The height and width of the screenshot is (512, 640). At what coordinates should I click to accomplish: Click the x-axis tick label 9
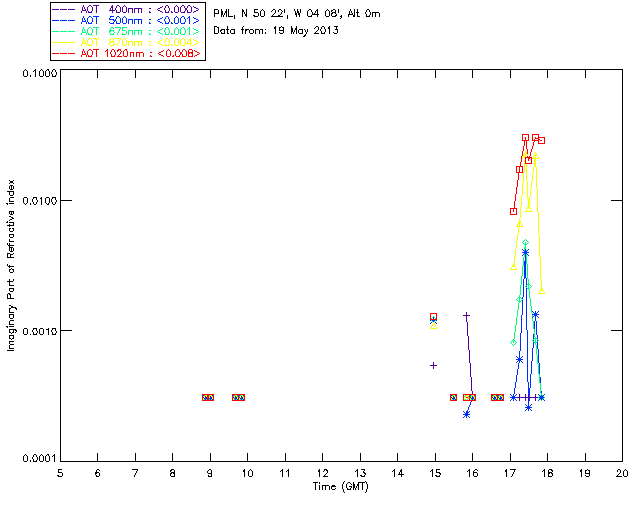(210, 473)
